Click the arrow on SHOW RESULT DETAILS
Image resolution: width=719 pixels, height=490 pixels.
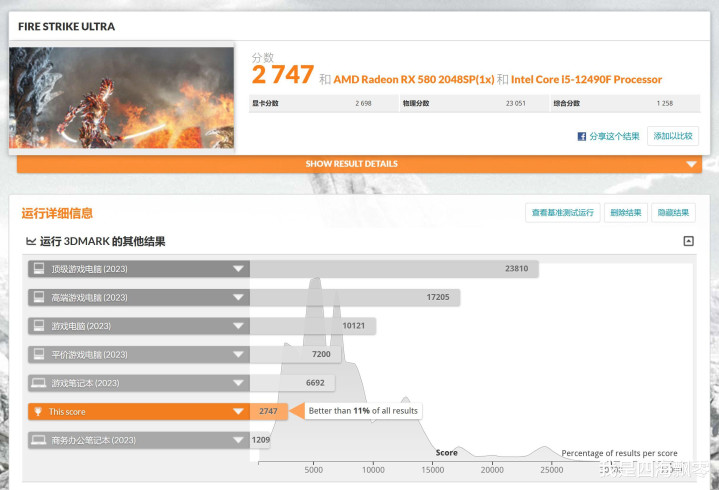691,164
